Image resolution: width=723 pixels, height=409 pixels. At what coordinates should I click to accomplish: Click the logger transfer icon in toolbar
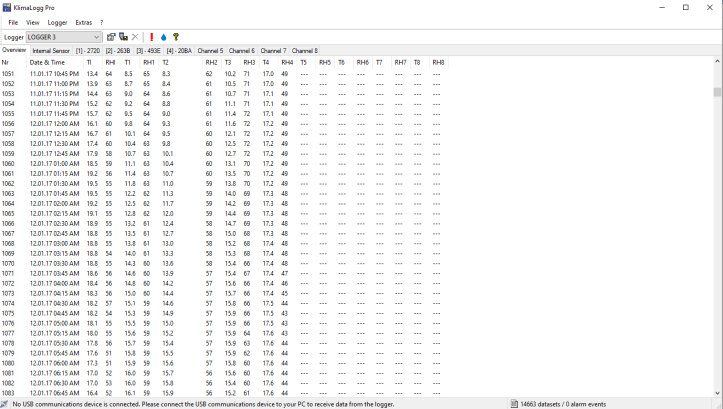(123, 37)
